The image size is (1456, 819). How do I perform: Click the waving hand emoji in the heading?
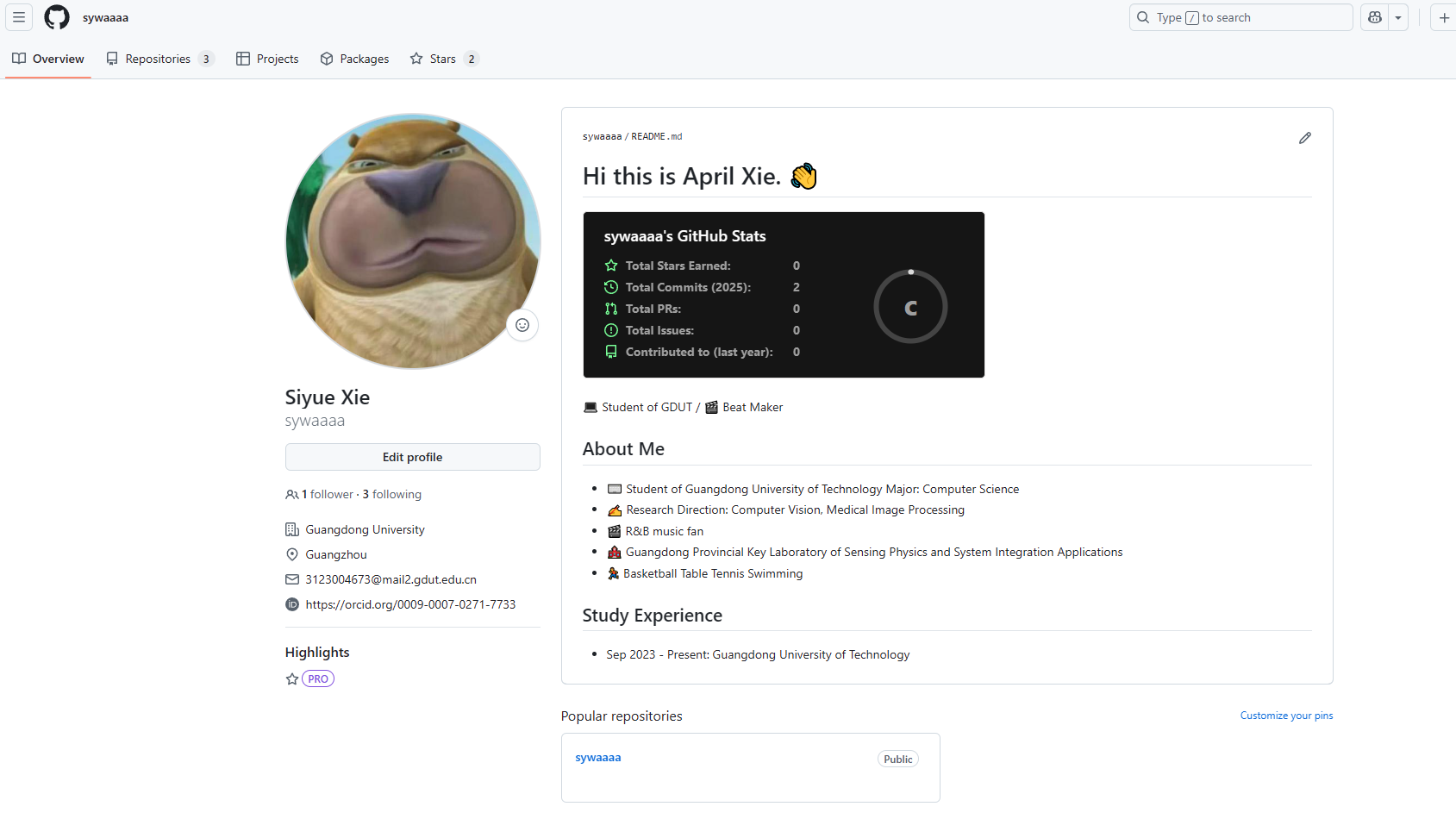point(803,176)
